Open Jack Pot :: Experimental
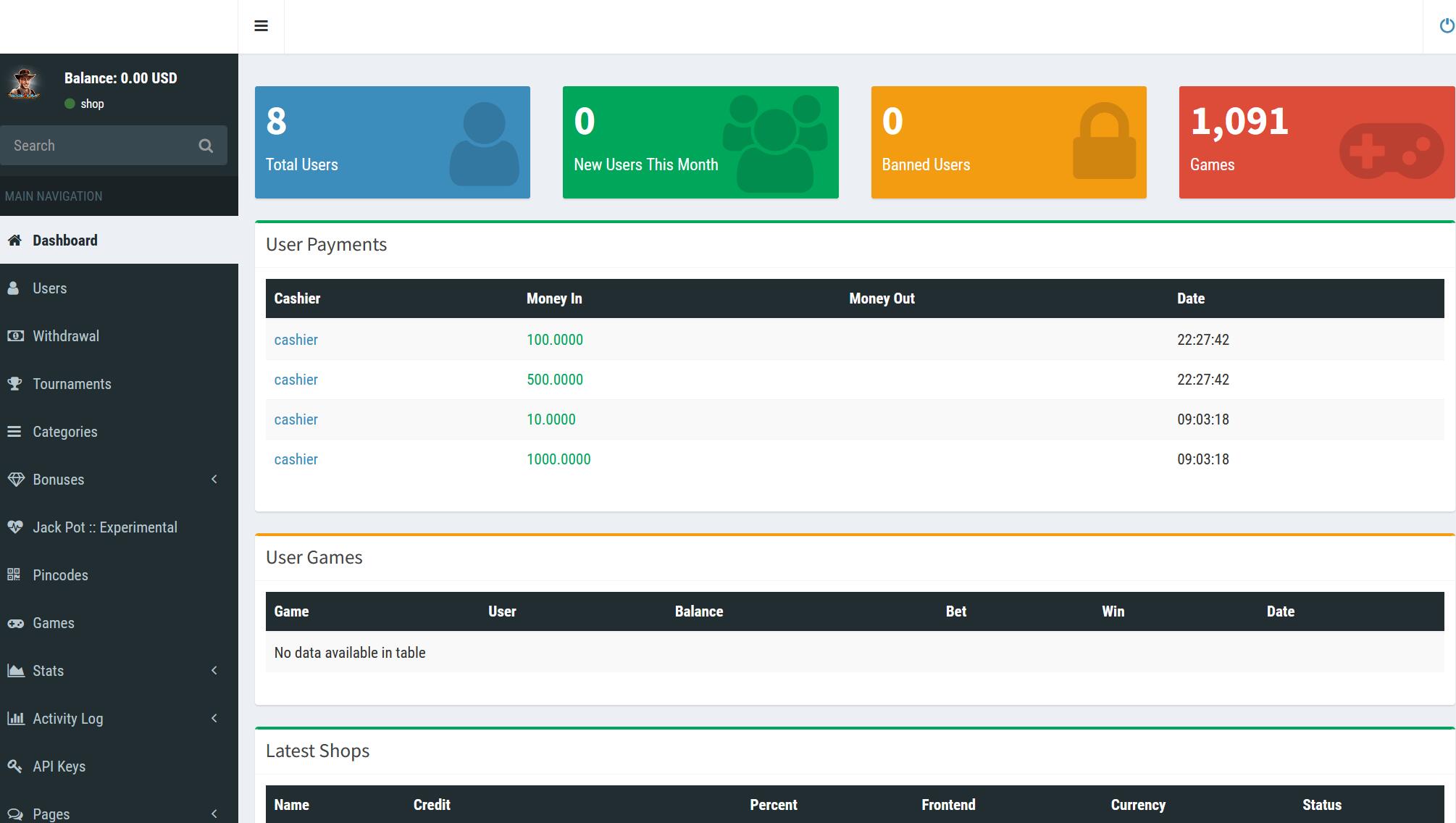Image resolution: width=1456 pixels, height=823 pixels. 119,527
